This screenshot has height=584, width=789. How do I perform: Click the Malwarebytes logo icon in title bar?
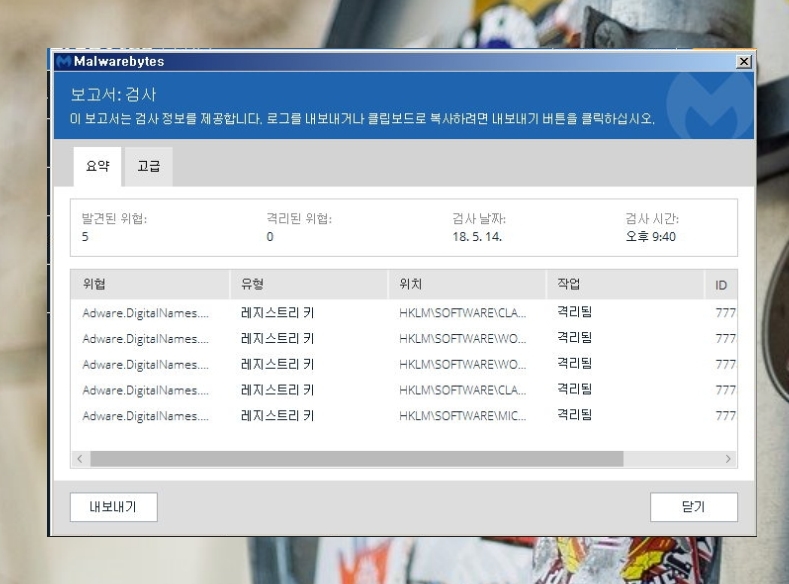click(x=63, y=61)
